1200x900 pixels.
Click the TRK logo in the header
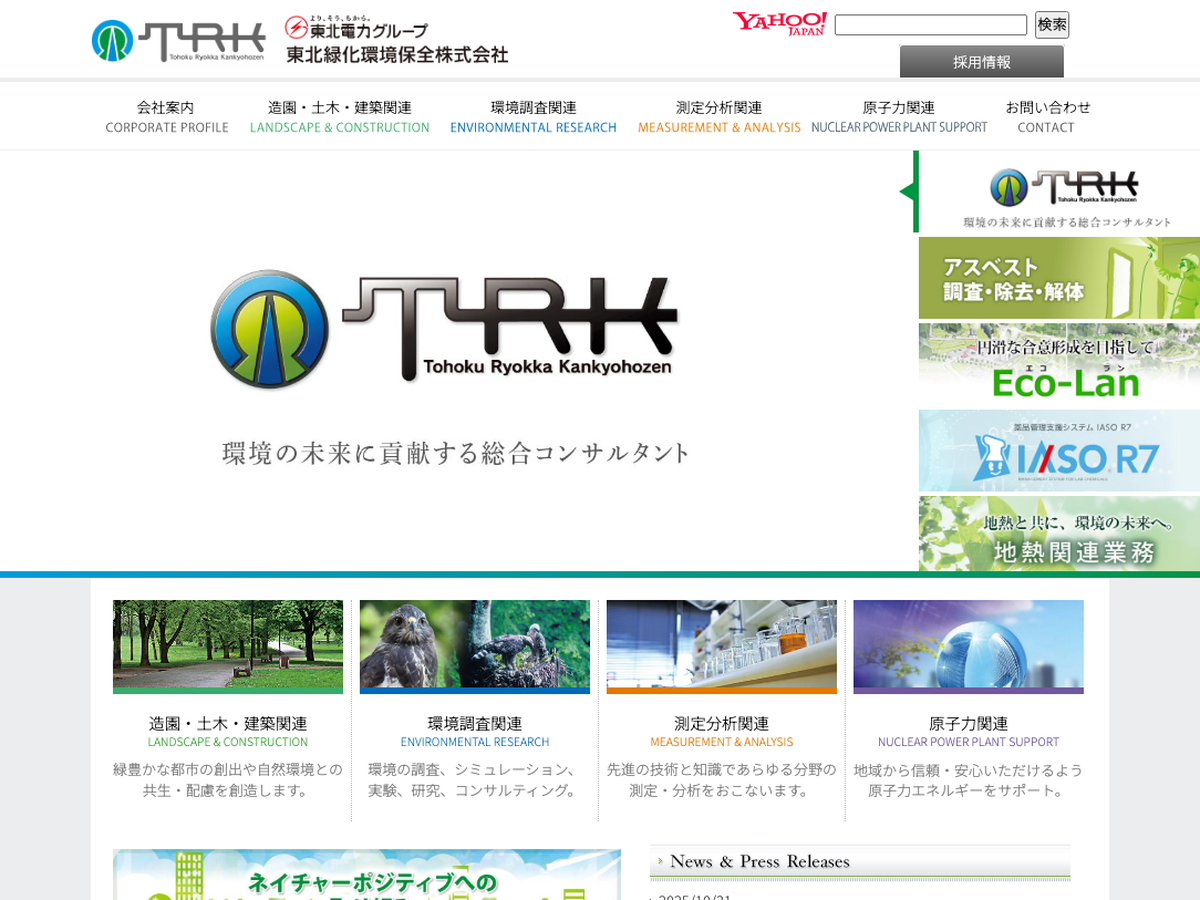click(178, 41)
